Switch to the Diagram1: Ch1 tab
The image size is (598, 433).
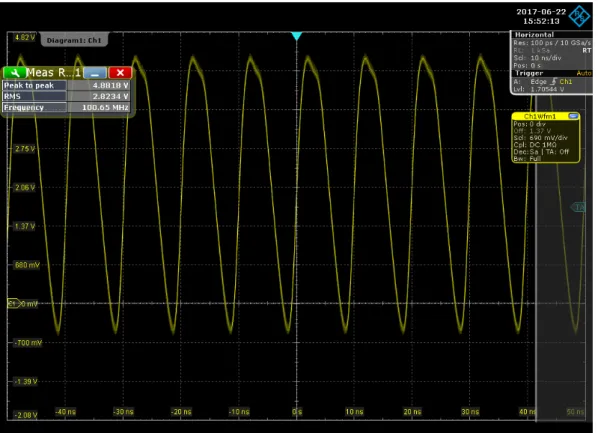pos(74,40)
